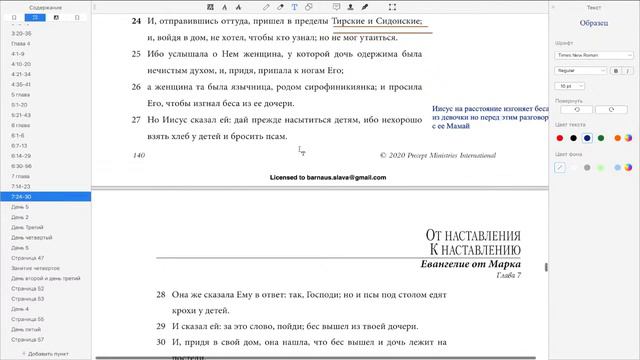Select no background color option
Screen dimensions: 640x360
pos(560,167)
